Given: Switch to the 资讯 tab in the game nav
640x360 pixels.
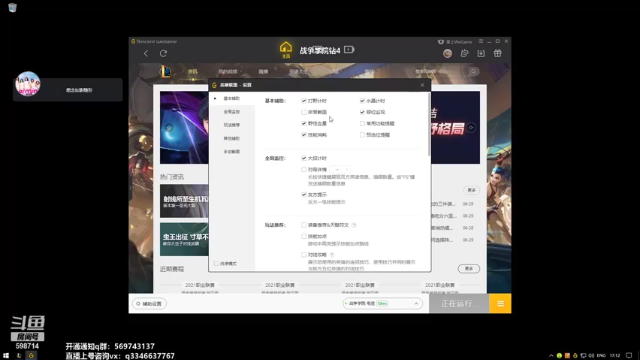Looking at the screenshot, I should [193, 71].
